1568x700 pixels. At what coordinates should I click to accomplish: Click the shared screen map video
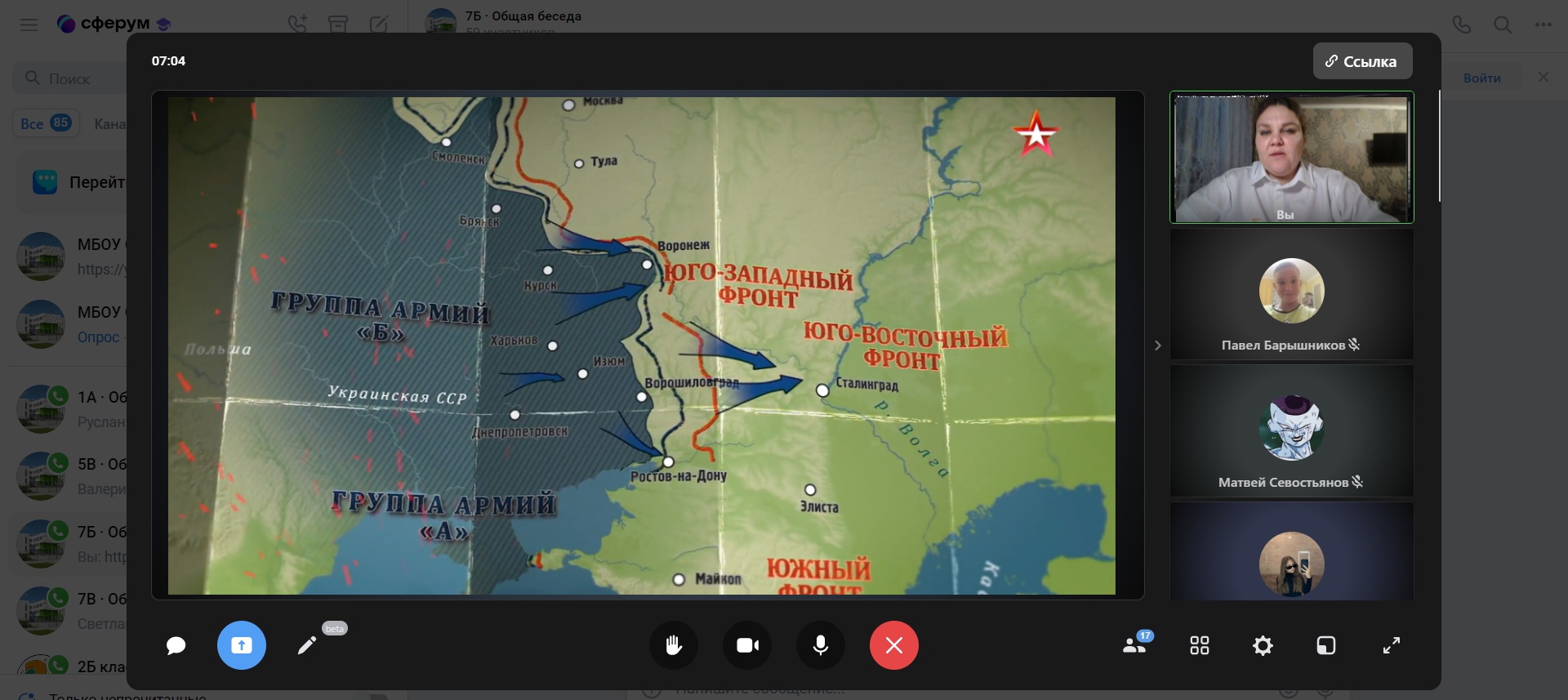point(642,346)
